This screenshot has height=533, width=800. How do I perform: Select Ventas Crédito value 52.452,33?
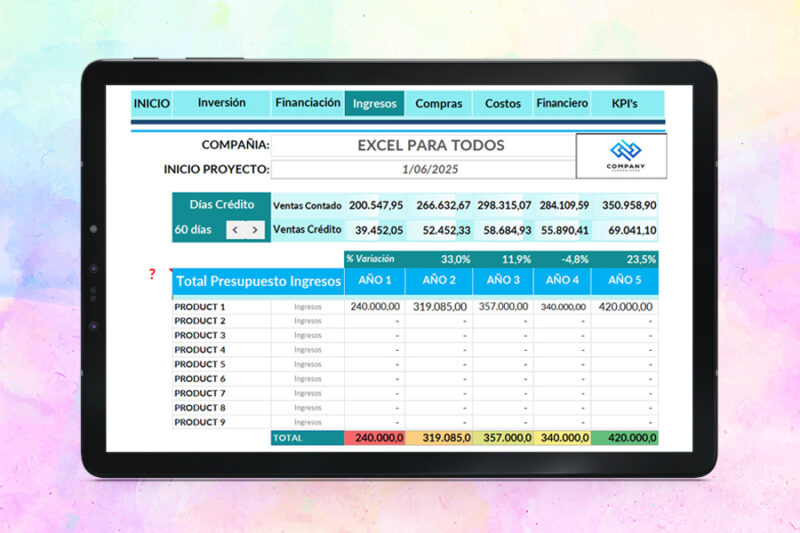(x=439, y=230)
